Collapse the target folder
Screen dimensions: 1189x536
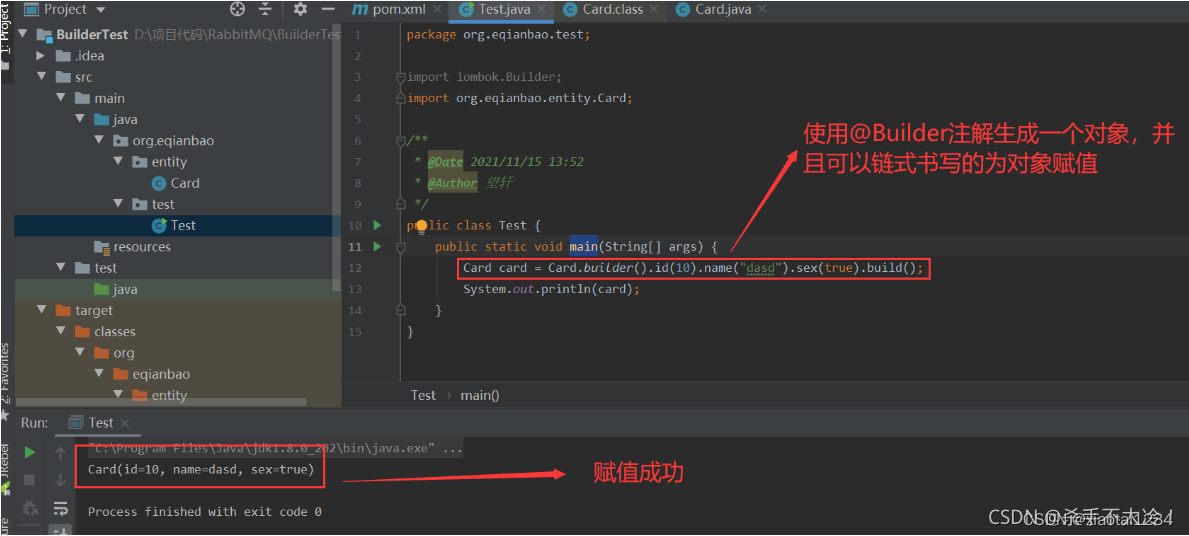tap(41, 311)
